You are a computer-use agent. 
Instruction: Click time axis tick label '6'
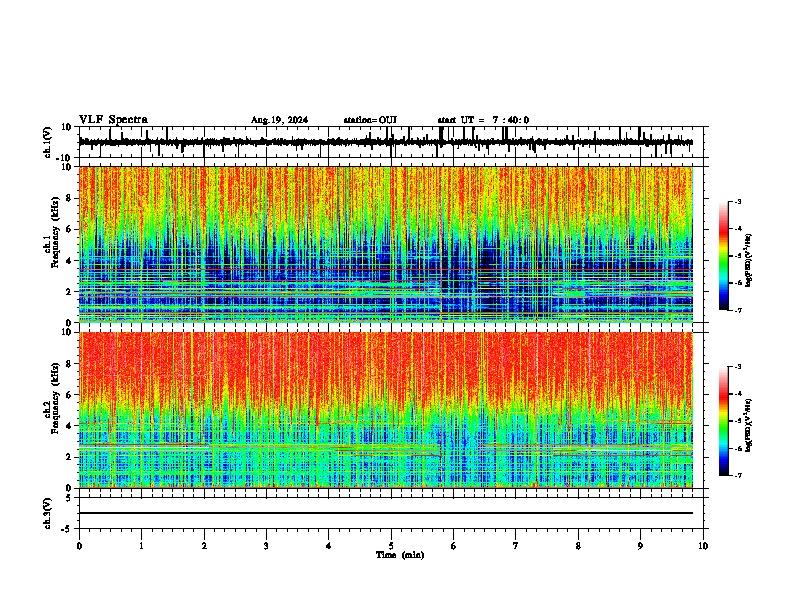pos(453,546)
